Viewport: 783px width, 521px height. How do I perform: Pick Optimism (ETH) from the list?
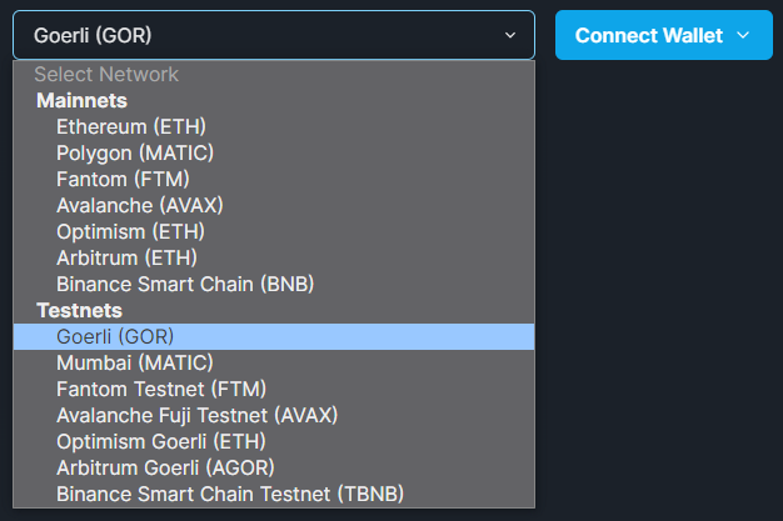point(131,231)
